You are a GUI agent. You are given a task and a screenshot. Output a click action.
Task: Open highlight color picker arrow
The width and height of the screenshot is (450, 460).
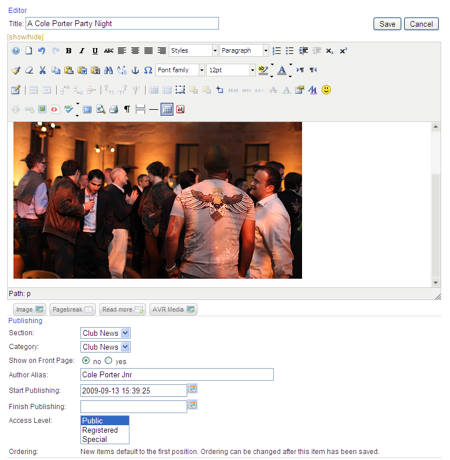pyautogui.click(x=272, y=70)
